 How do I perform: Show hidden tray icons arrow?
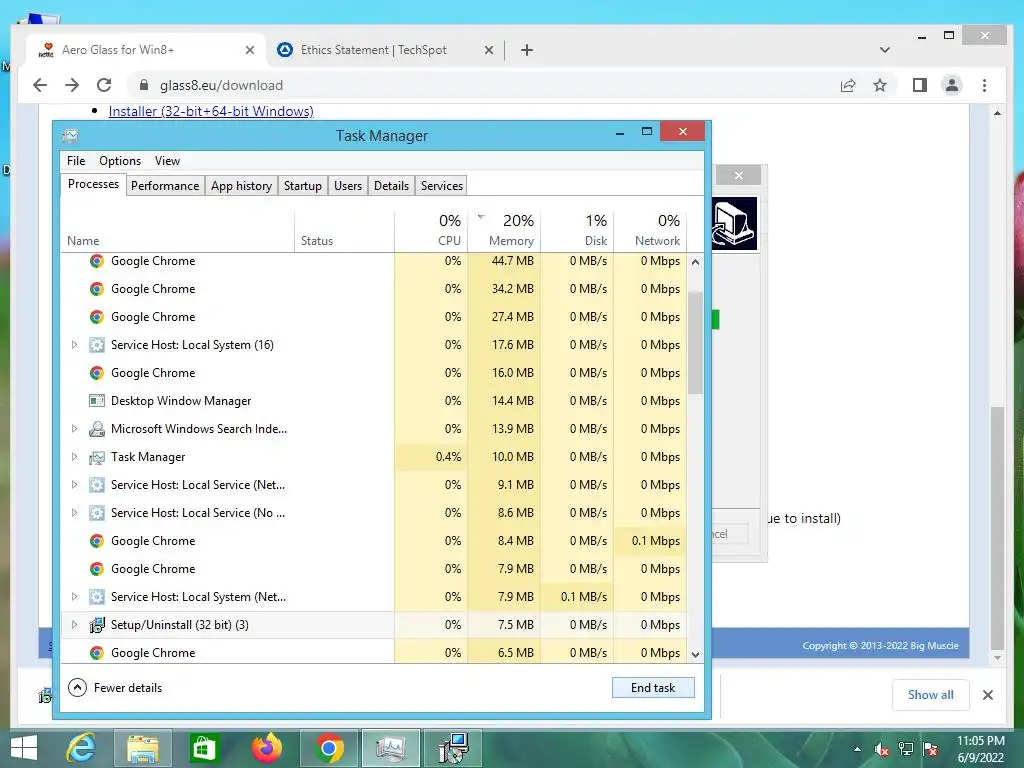point(857,749)
